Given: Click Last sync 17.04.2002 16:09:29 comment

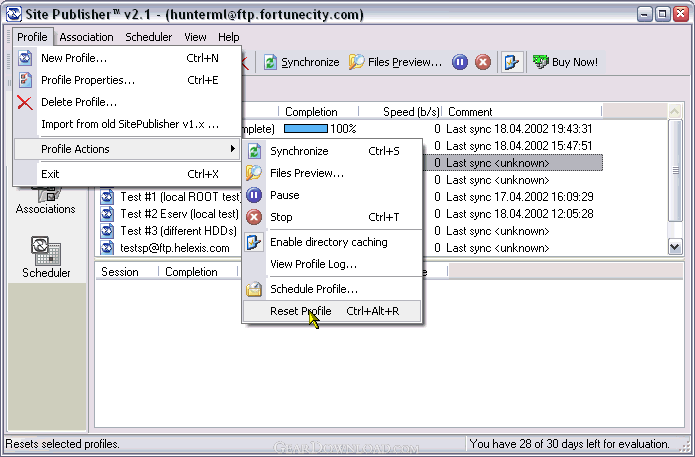Looking at the screenshot, I should click(519, 197).
